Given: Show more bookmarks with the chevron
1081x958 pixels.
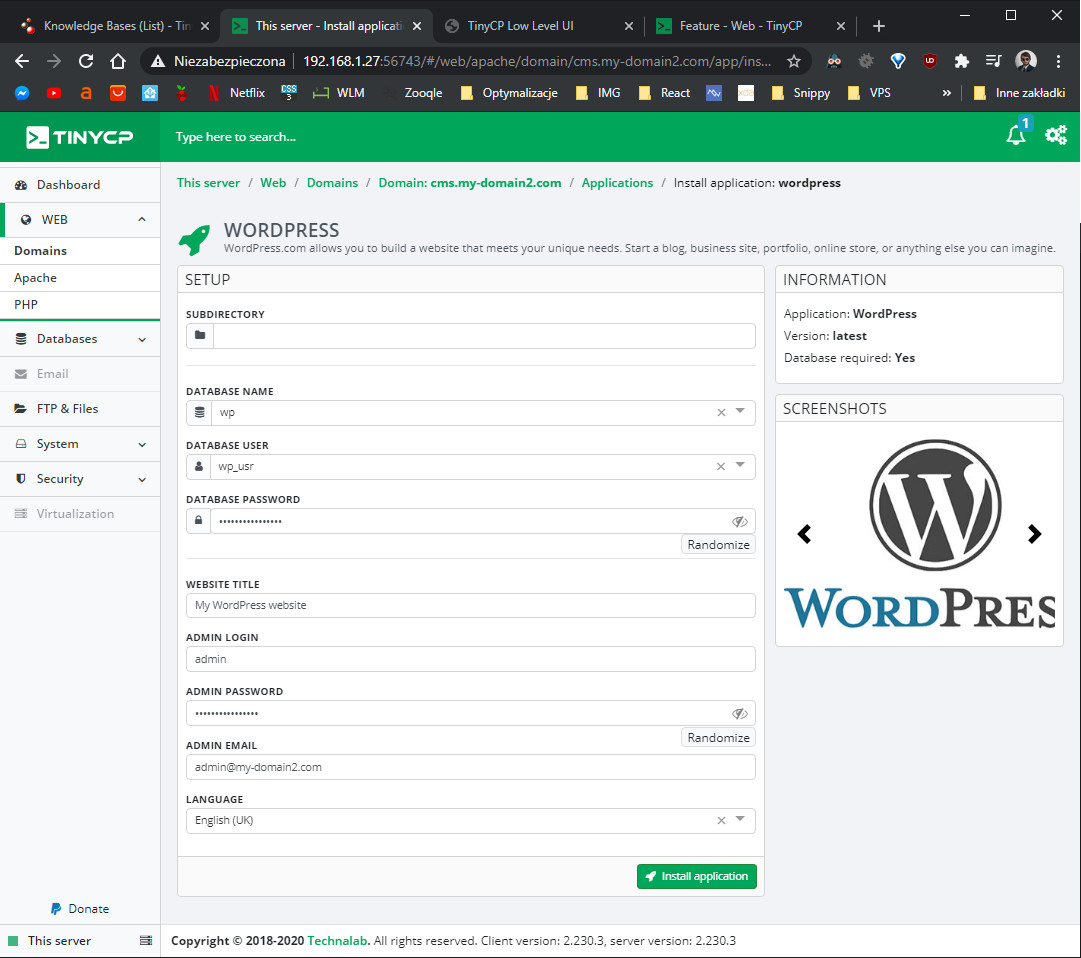Looking at the screenshot, I should 947,93.
